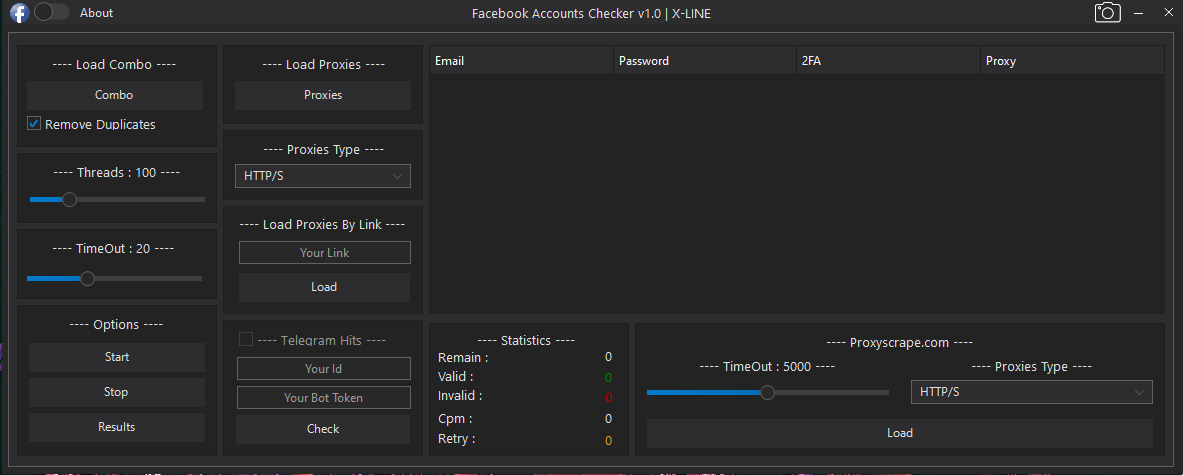This screenshot has width=1183, height=475.
Task: Click the Proxyscrape.com section heading
Action: tap(899, 342)
